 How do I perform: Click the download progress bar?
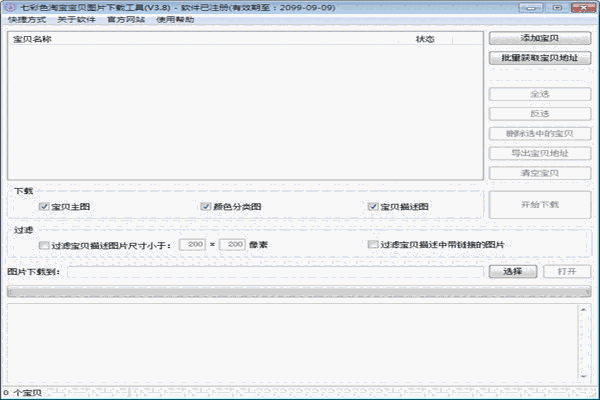click(299, 292)
